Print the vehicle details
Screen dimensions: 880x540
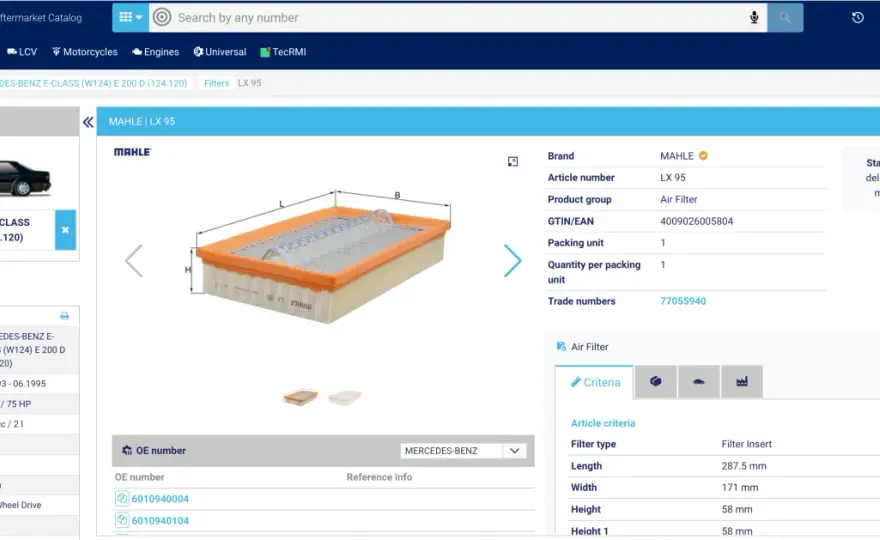[65, 316]
